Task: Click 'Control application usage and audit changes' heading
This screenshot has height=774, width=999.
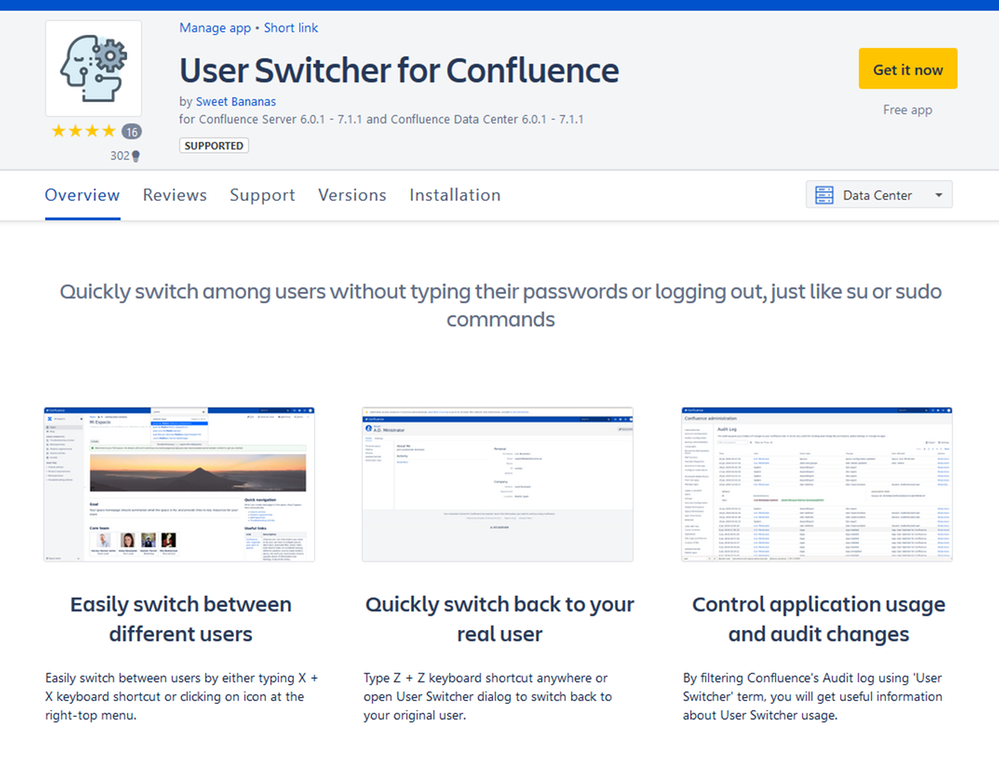Action: tap(819, 619)
